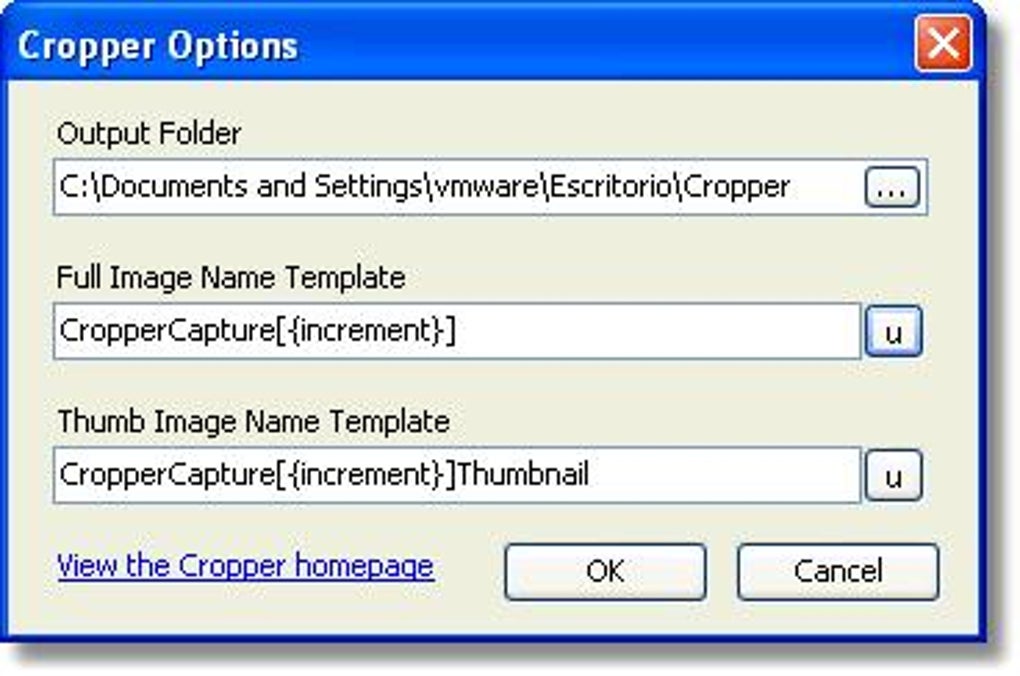Viewport: 1020px width, 676px height.
Task: Focus the Full Image Name Template field
Action: click(457, 331)
